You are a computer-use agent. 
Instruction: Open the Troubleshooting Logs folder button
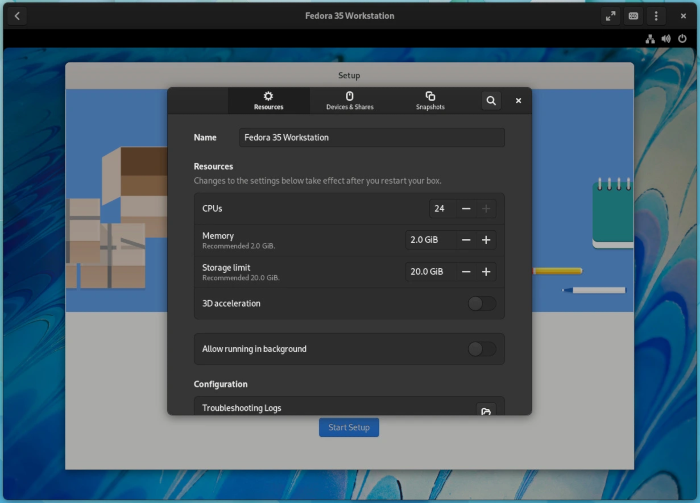click(x=485, y=410)
